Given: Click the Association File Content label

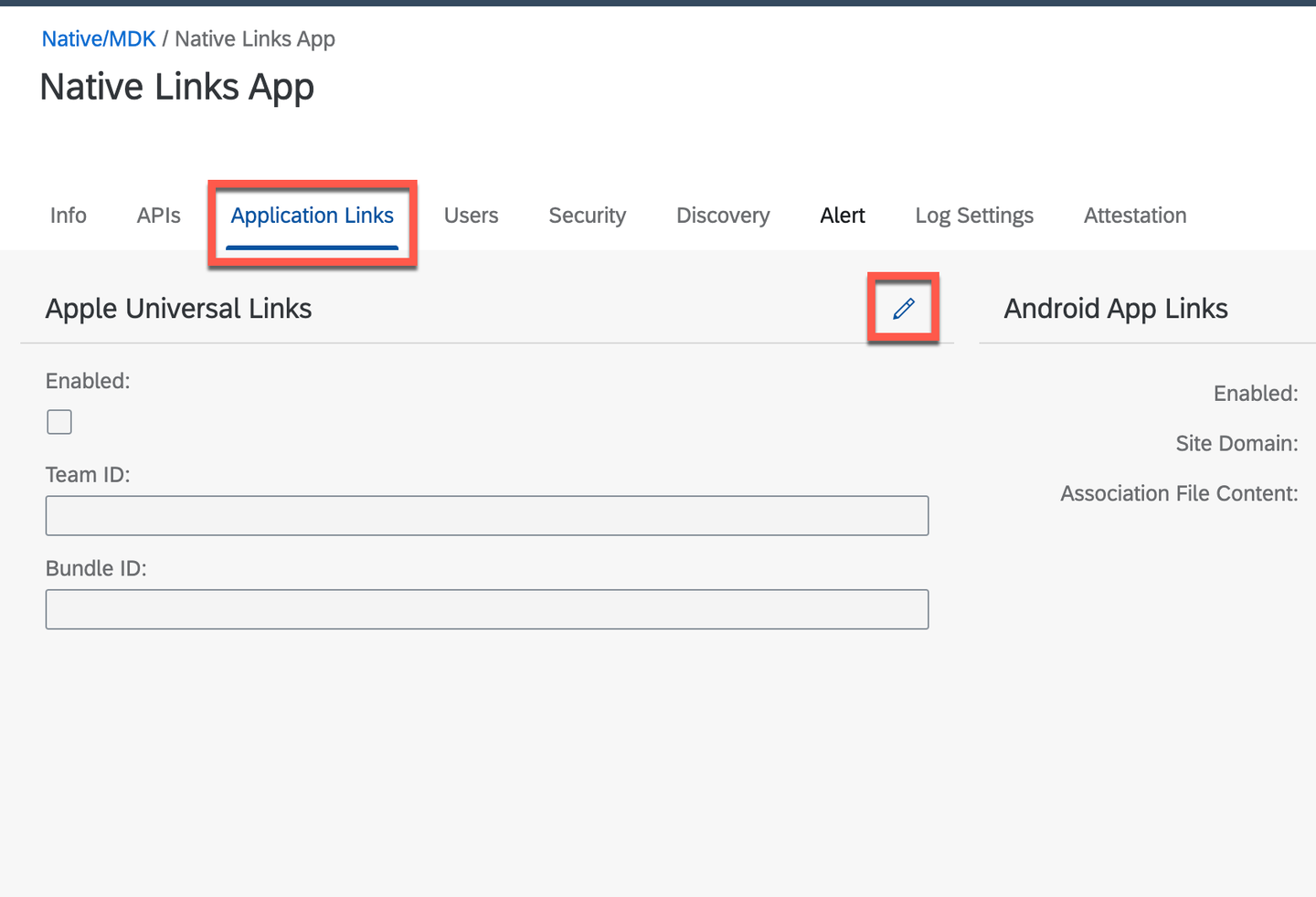Looking at the screenshot, I should pos(1179,494).
